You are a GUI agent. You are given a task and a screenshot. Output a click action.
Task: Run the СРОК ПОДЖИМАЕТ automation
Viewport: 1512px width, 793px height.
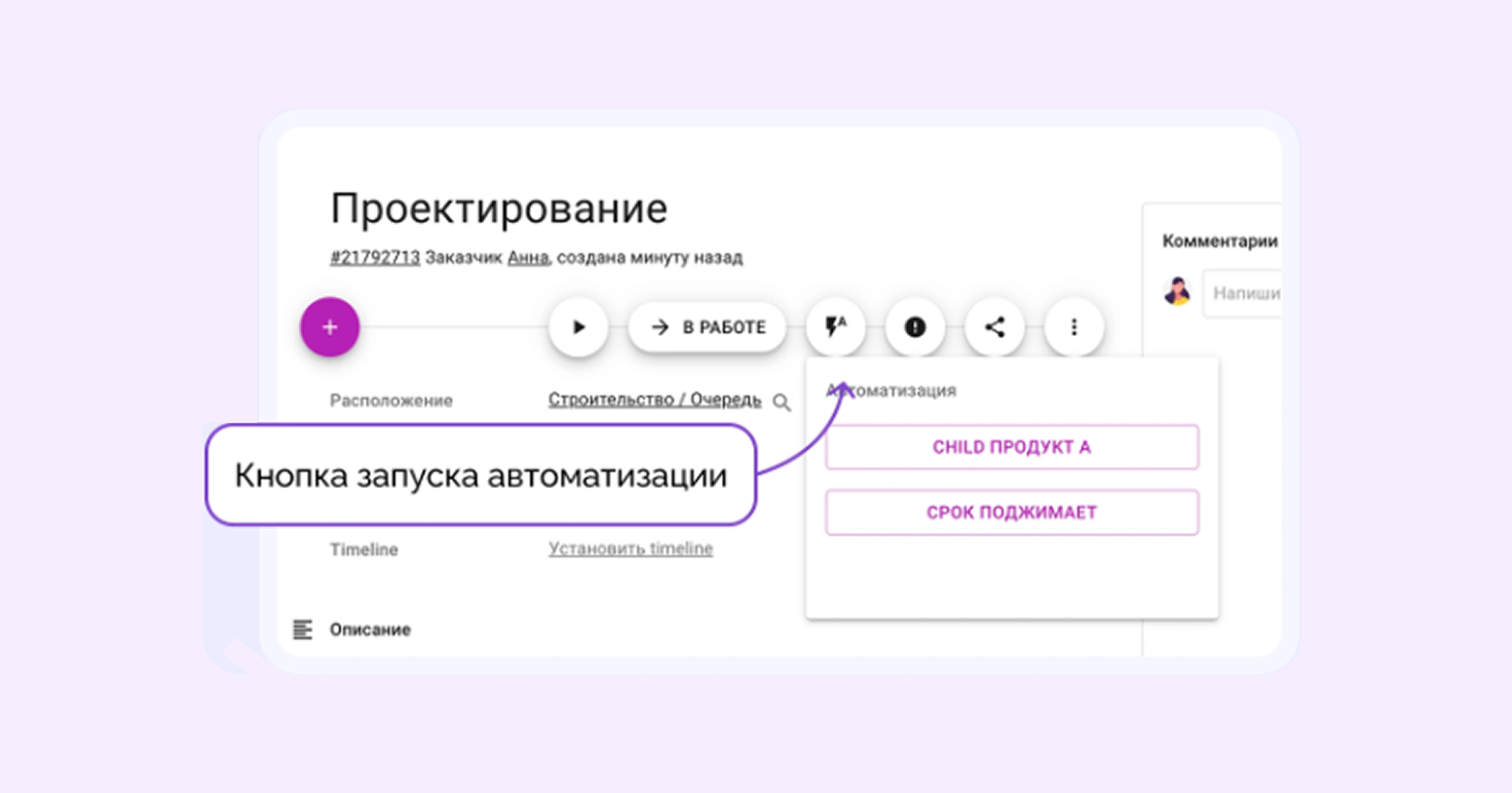coord(1011,512)
